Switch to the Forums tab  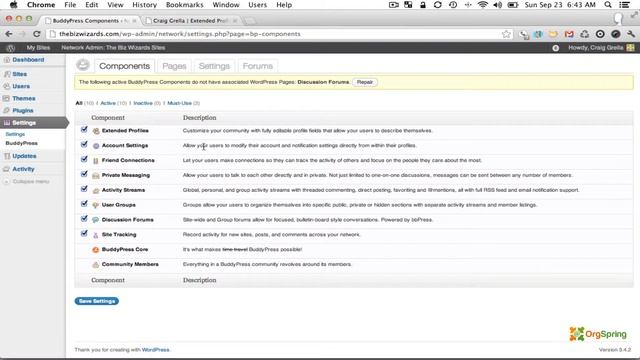258,66
